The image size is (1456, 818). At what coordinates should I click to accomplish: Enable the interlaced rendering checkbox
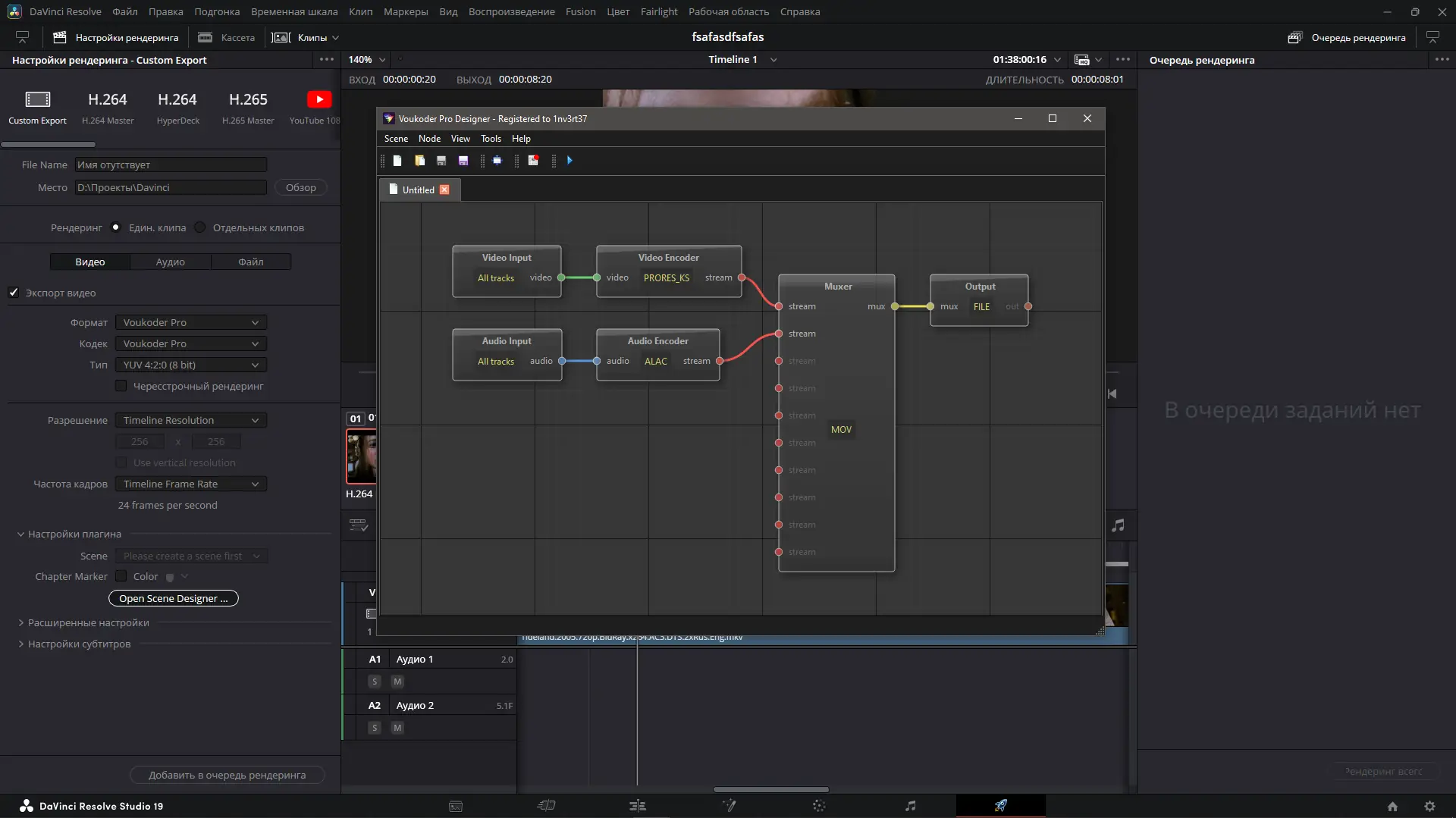121,386
